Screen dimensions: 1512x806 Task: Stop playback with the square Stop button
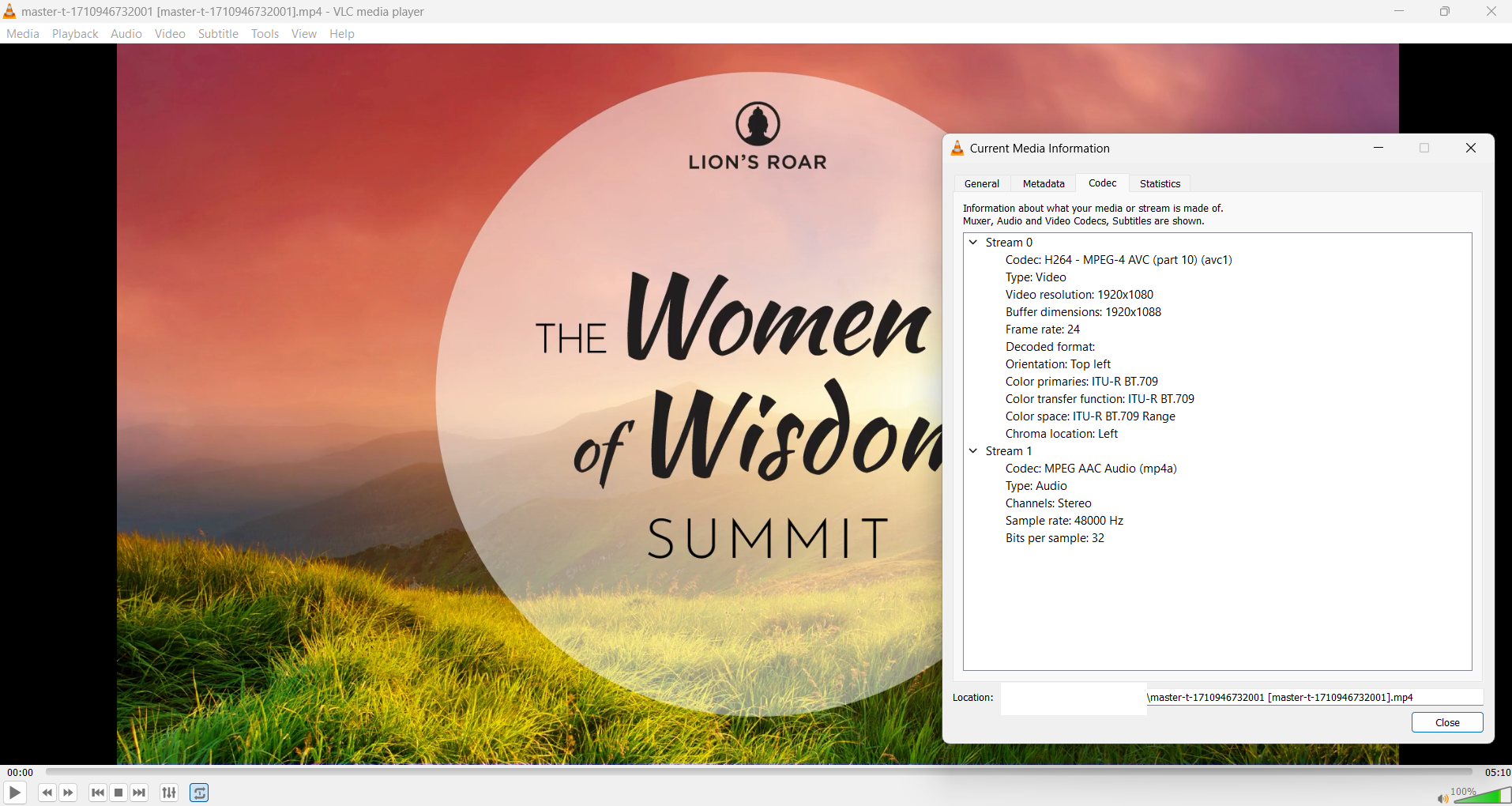click(x=118, y=793)
